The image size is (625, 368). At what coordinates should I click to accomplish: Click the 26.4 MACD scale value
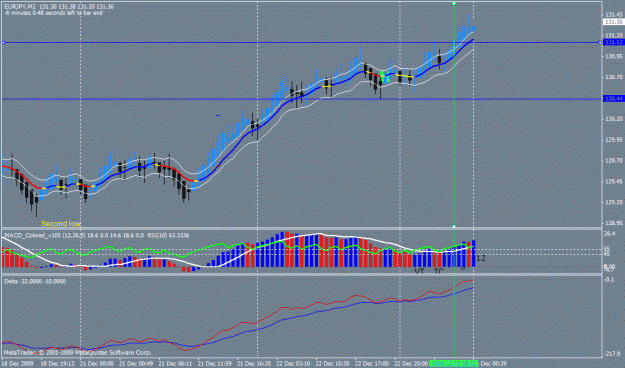610,234
